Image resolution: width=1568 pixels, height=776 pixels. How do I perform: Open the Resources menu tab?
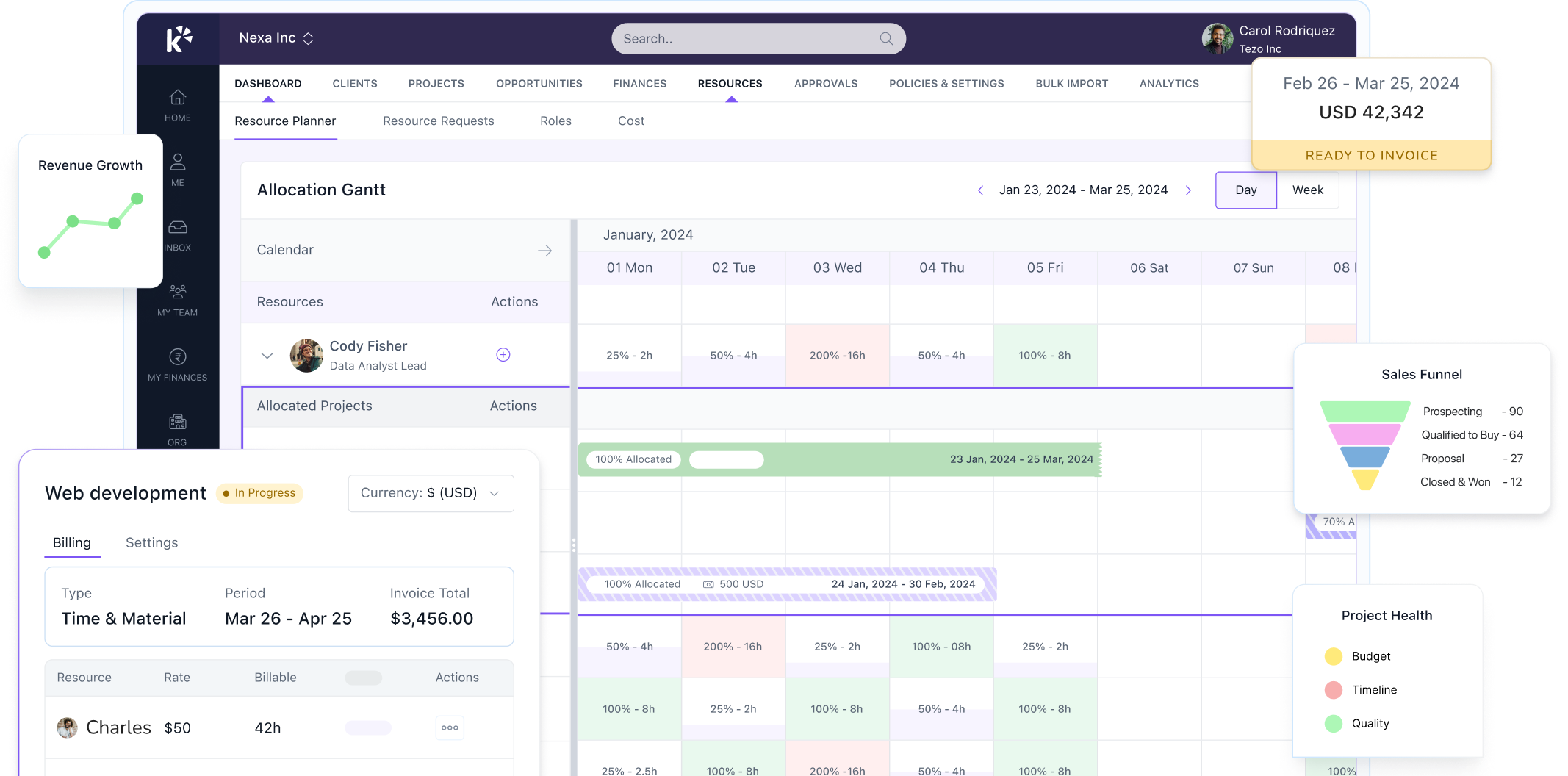coord(730,84)
